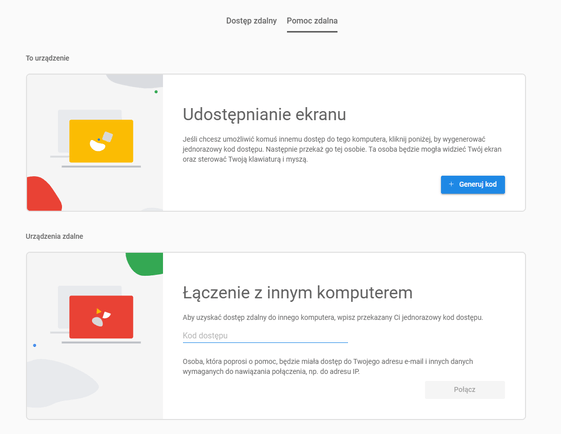Click the Łączenie z innym komputerem heading

[x=297, y=292]
